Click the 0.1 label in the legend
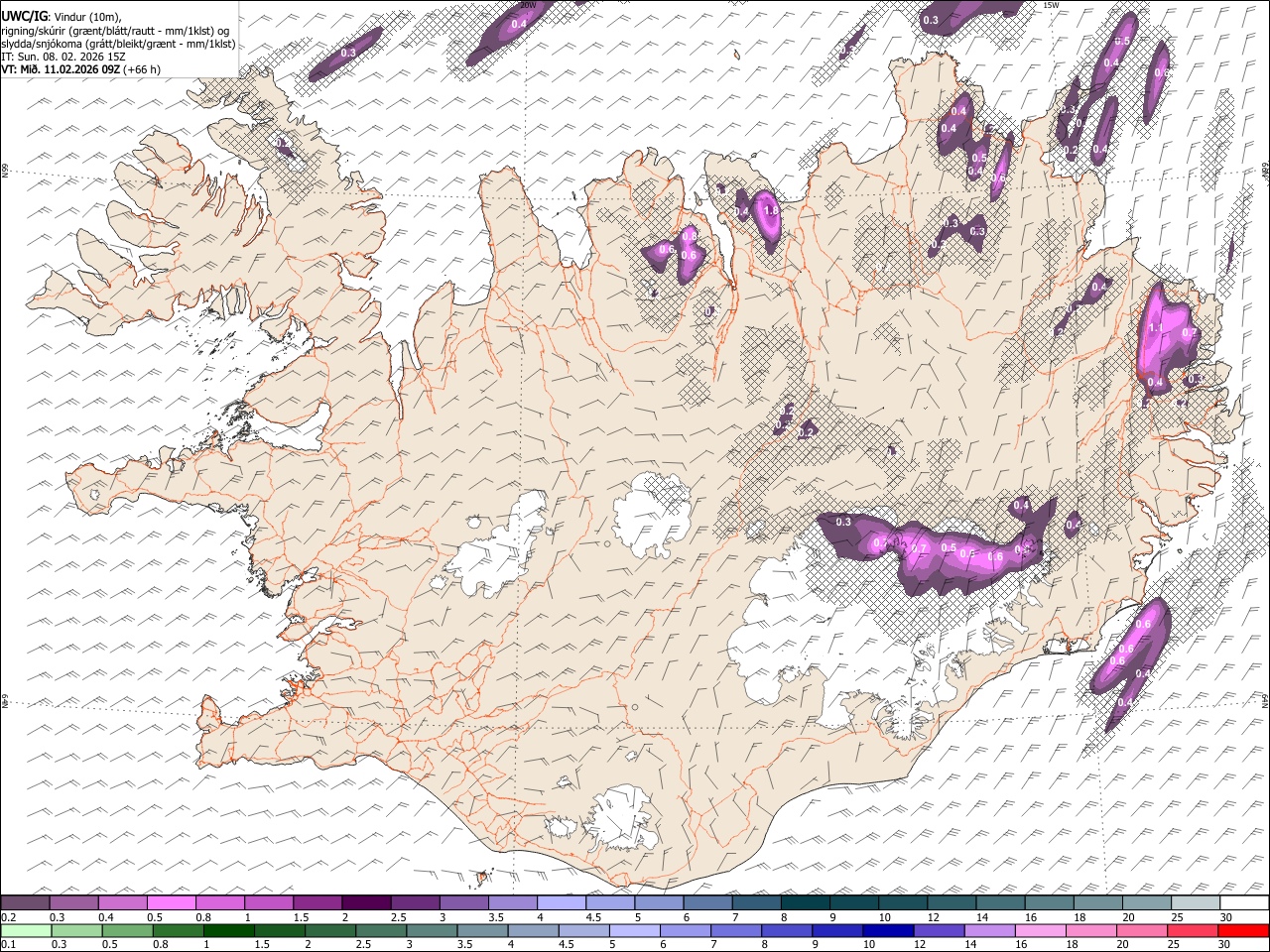 pos(8,944)
